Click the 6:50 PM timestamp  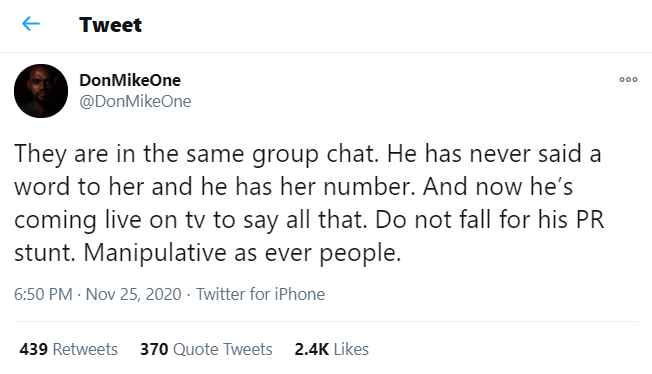(x=43, y=294)
